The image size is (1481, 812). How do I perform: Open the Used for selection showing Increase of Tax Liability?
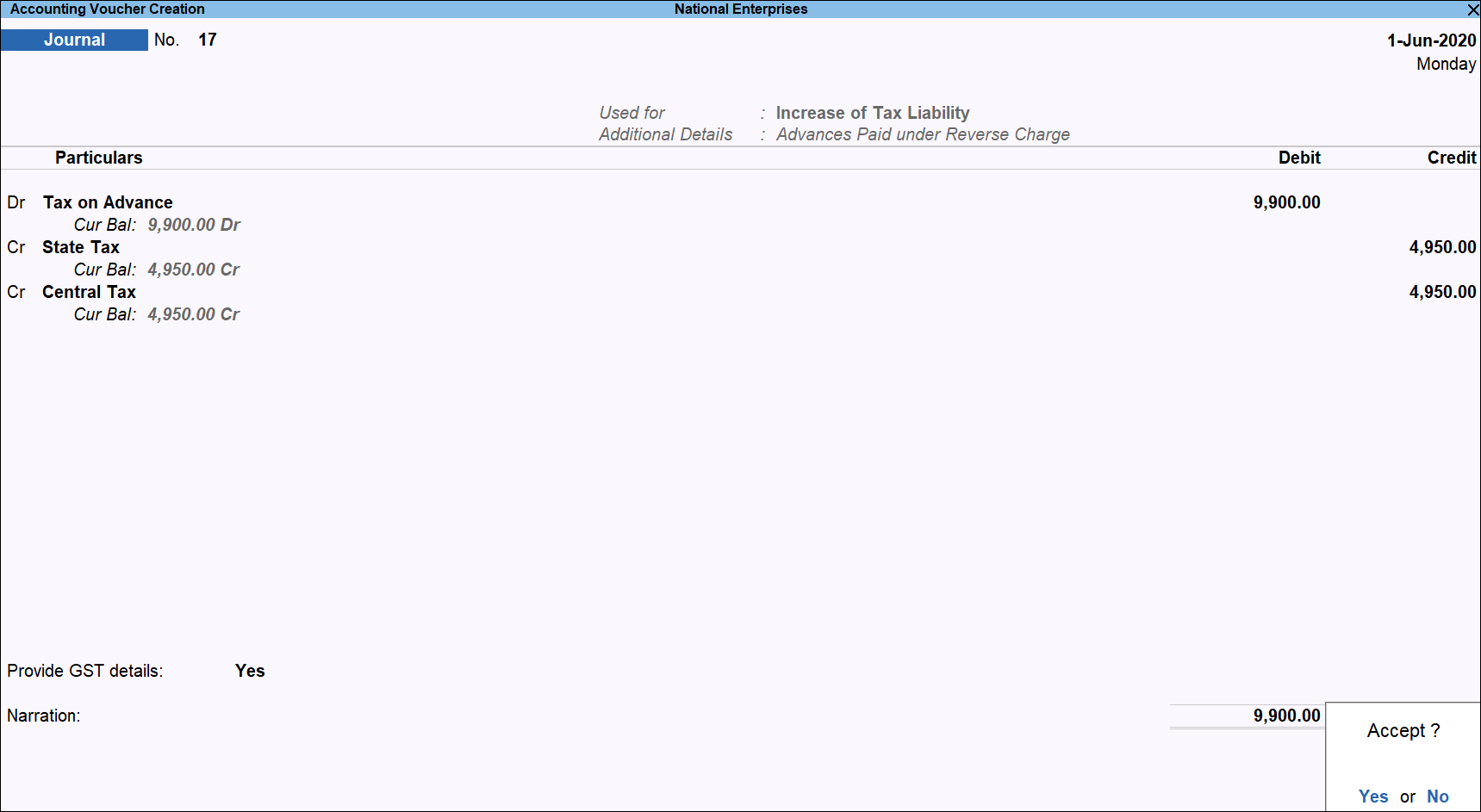(x=873, y=113)
